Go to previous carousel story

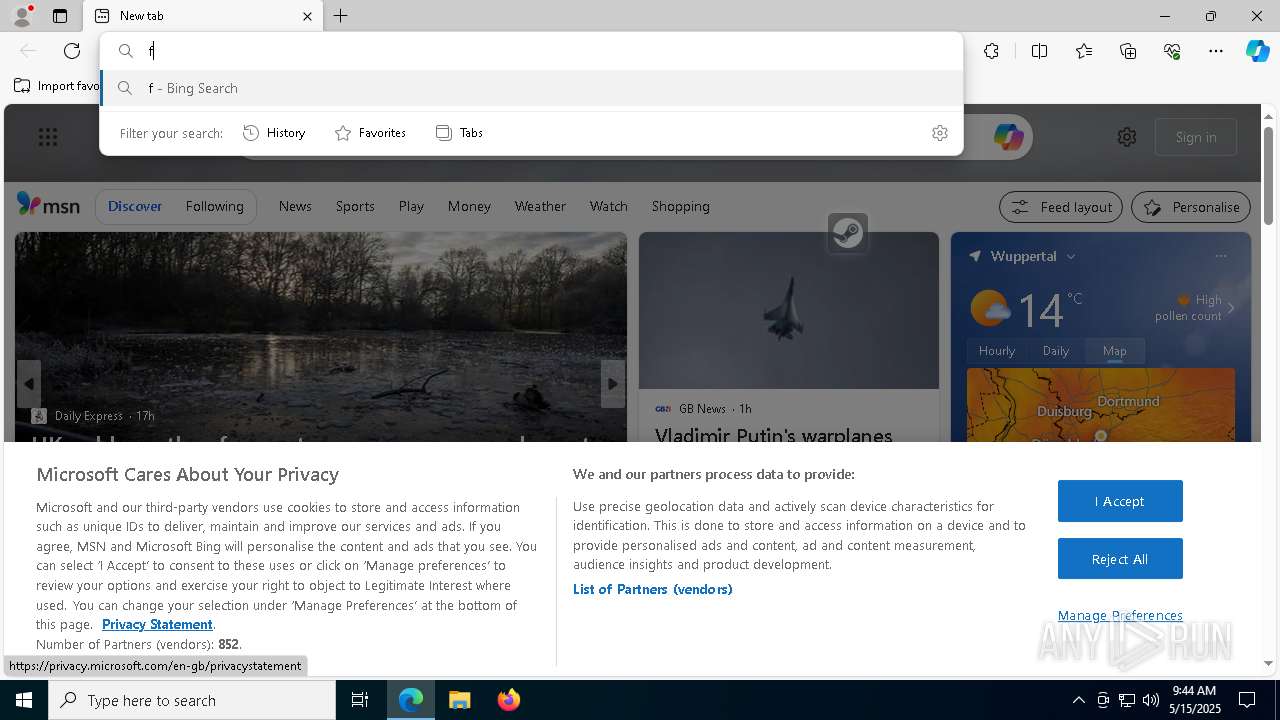click(29, 384)
